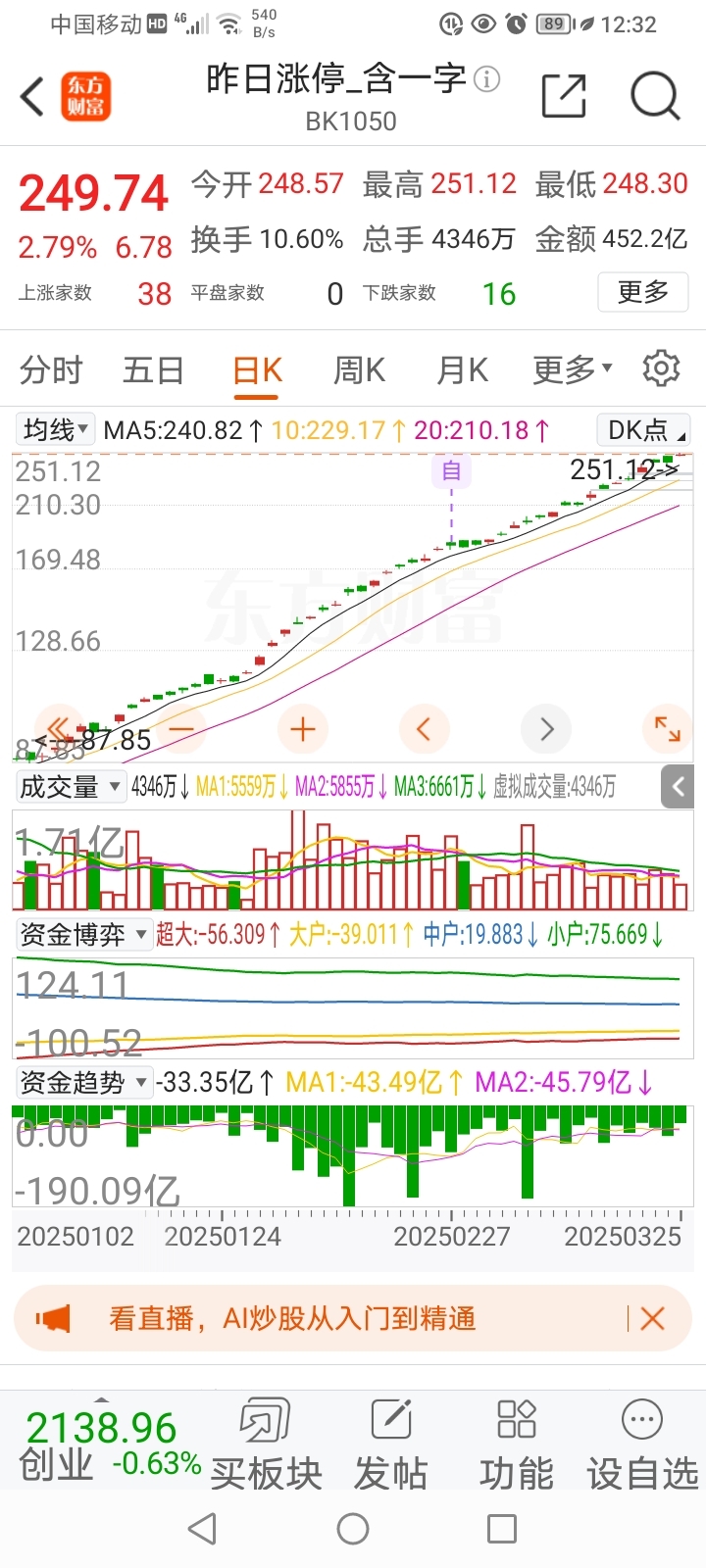Tap current price 249.74
Viewport: 706px width, 1568px height.
94,193
